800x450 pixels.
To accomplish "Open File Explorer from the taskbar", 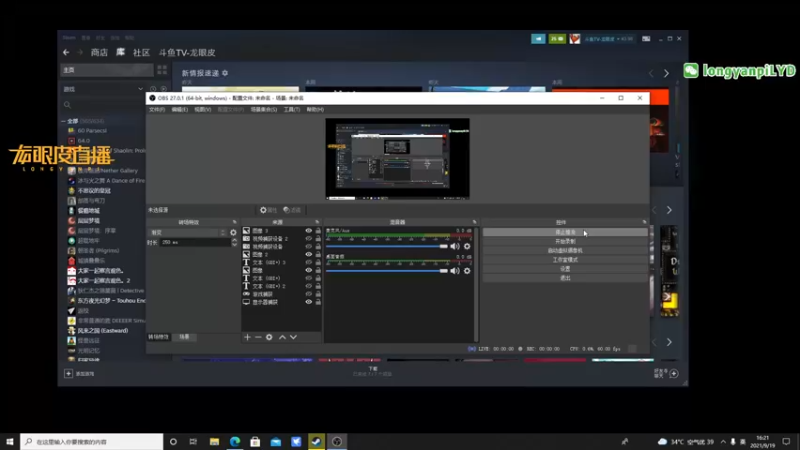I will 214,441.
